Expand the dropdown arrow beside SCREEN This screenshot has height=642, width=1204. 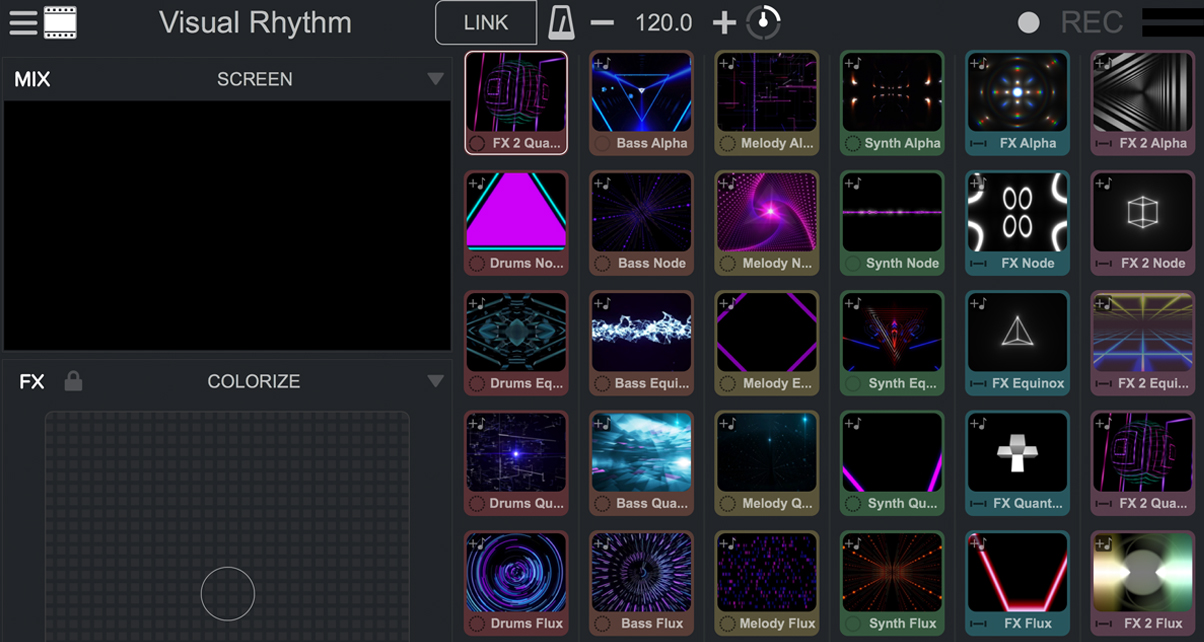click(x=436, y=79)
